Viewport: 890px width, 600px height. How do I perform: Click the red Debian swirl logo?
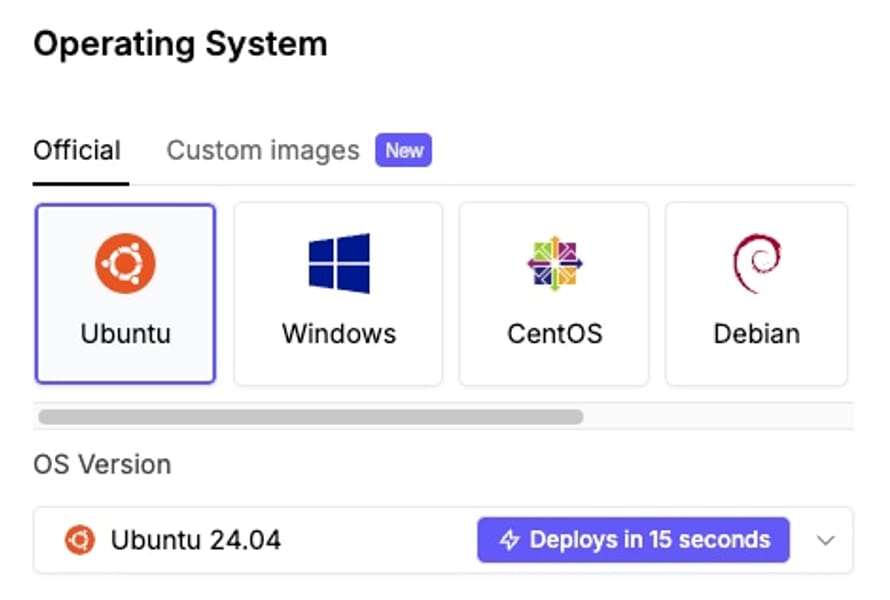click(757, 263)
